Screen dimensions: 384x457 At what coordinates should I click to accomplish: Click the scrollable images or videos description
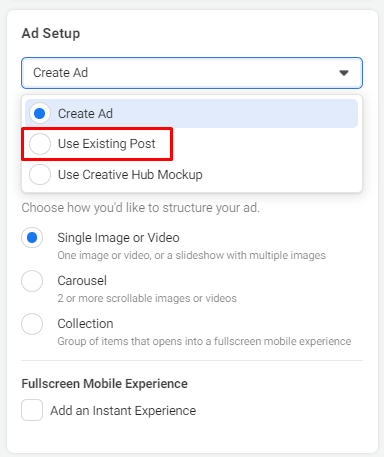click(147, 298)
